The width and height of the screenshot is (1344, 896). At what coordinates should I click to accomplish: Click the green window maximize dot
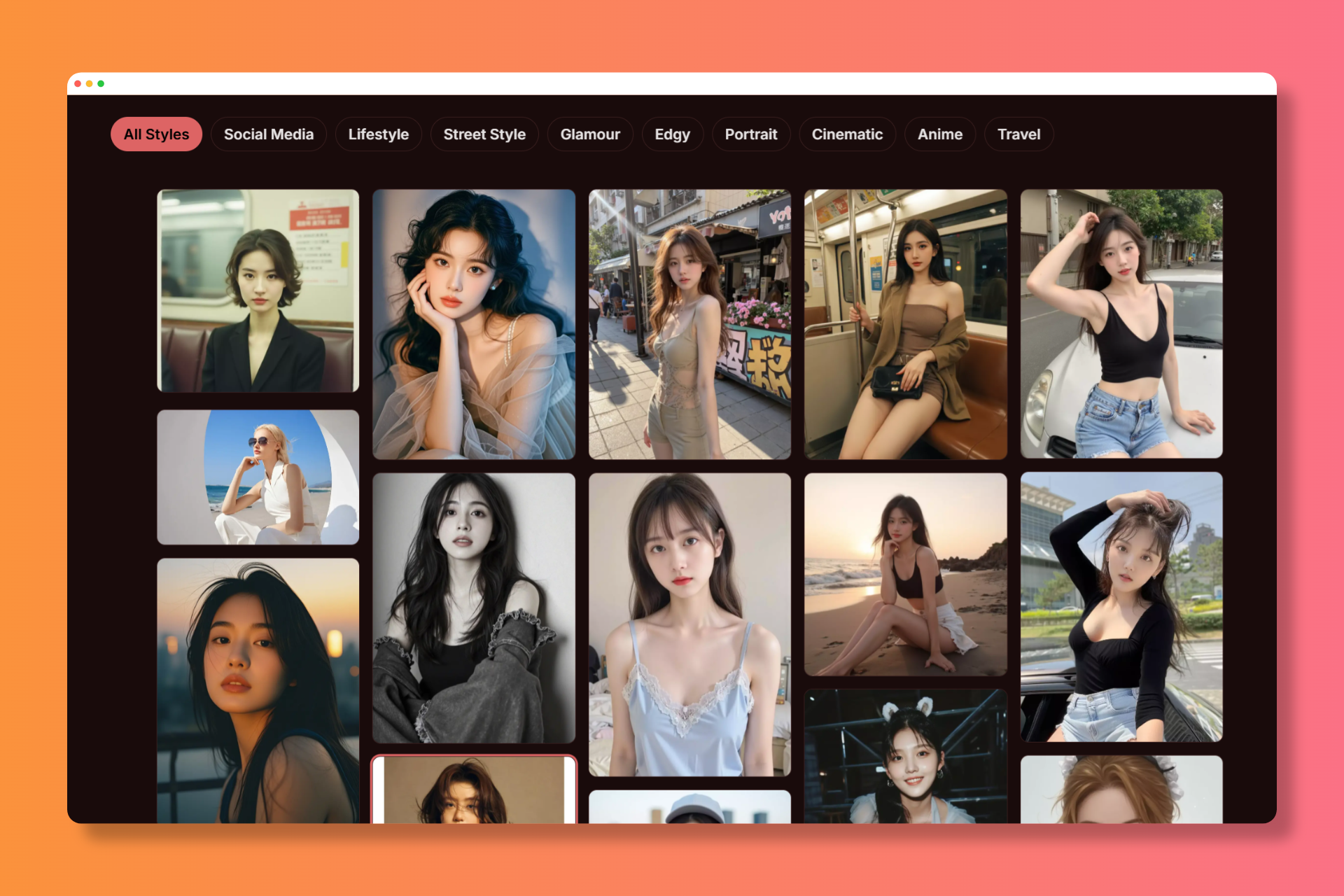pos(101,83)
